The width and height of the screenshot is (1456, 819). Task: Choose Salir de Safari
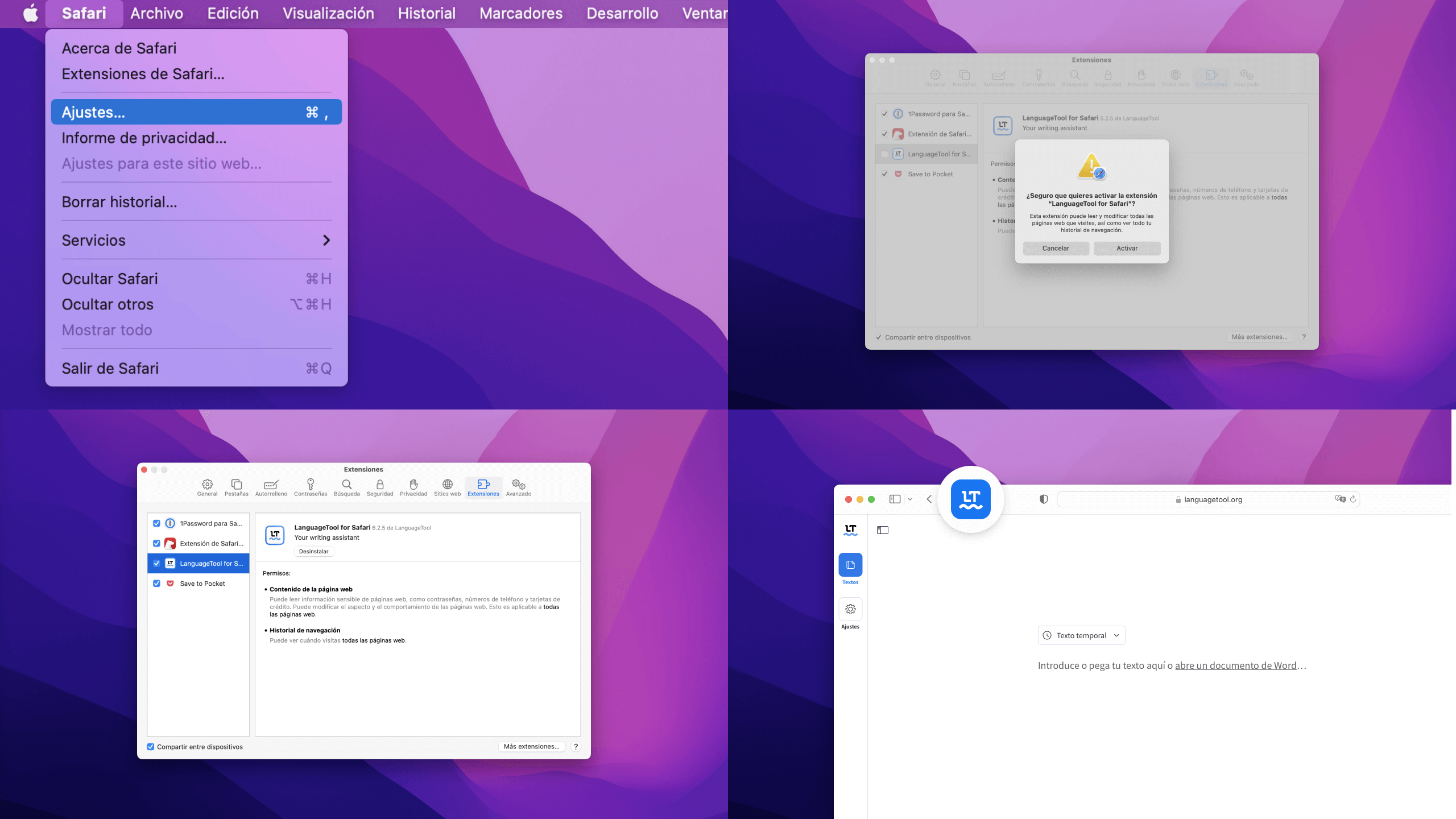196,368
